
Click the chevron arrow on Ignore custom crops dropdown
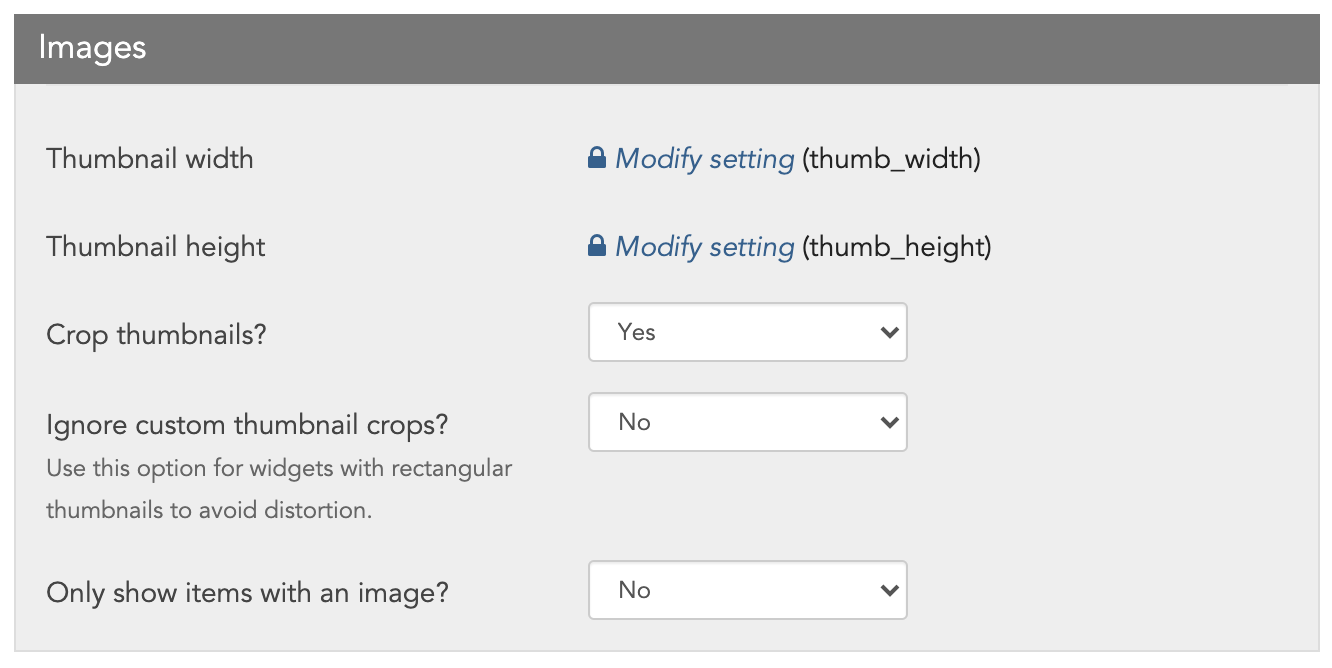pyautogui.click(x=889, y=423)
